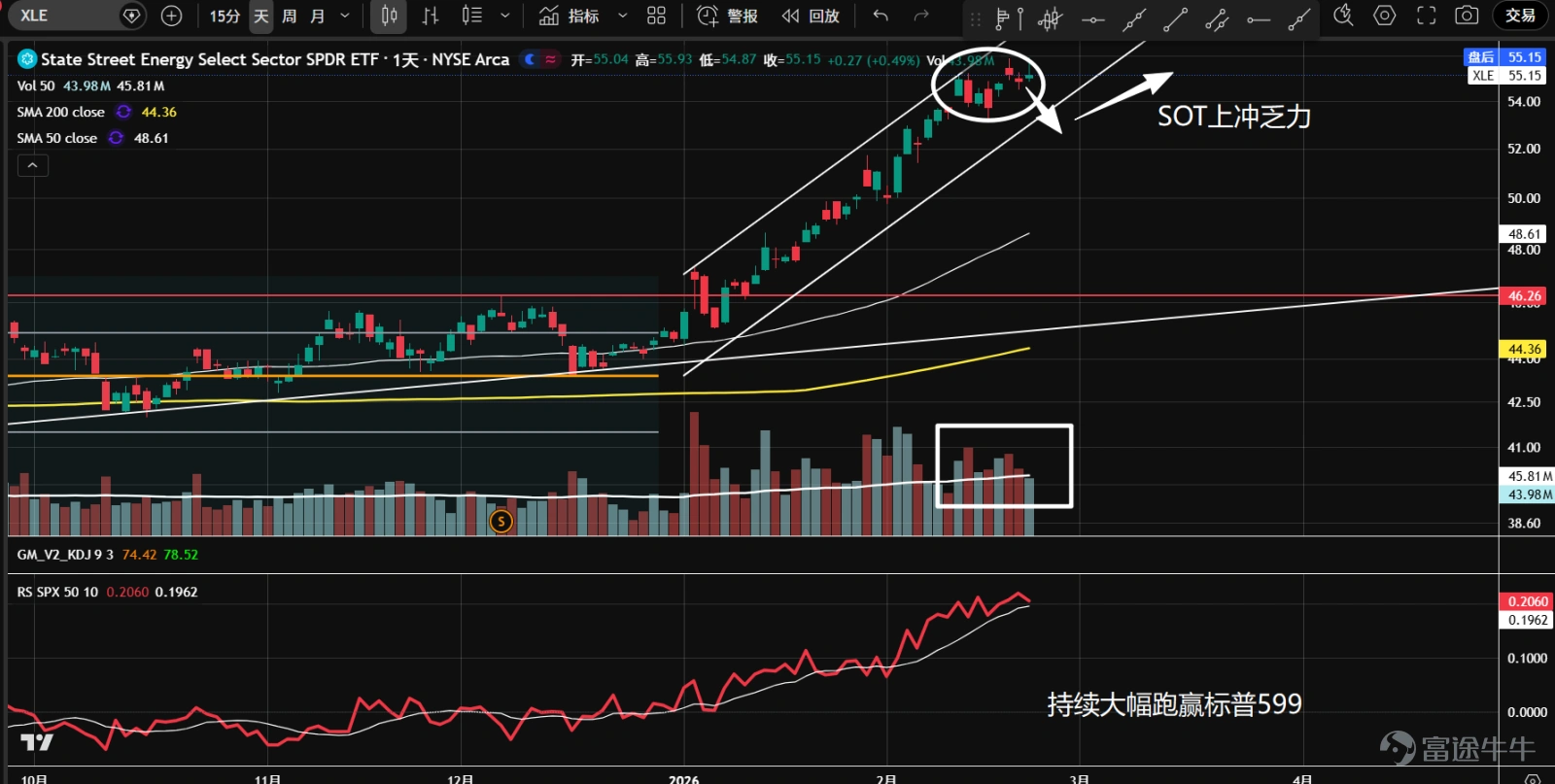
Task: Click the plus icon to compare or add symbol
Action: (171, 16)
